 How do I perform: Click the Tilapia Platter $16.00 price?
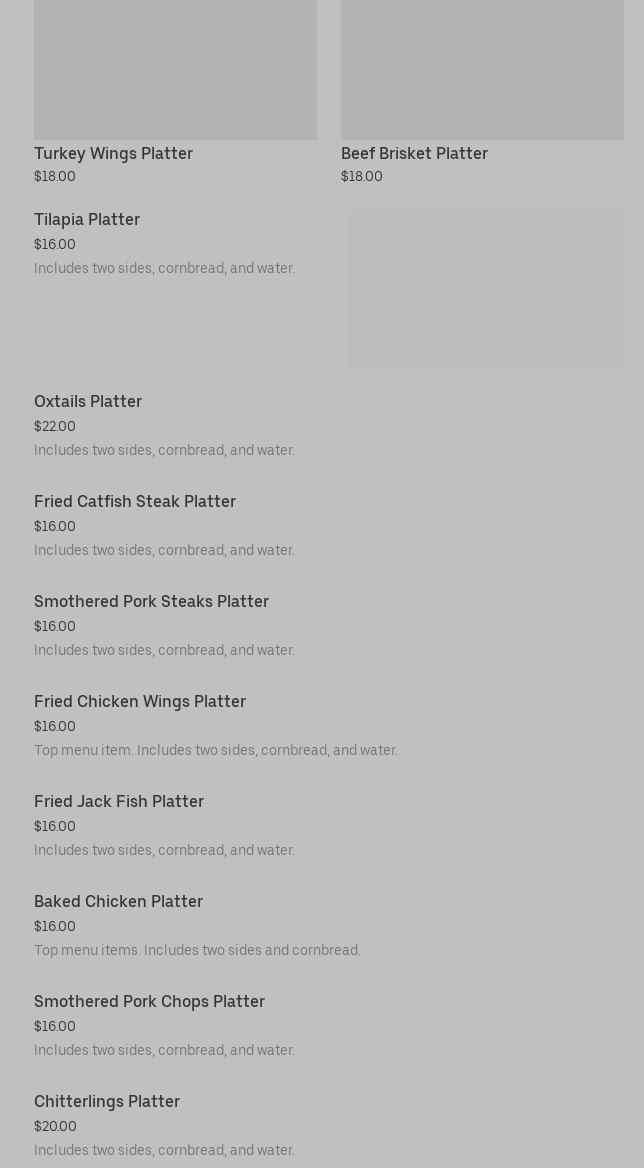click(x=55, y=244)
